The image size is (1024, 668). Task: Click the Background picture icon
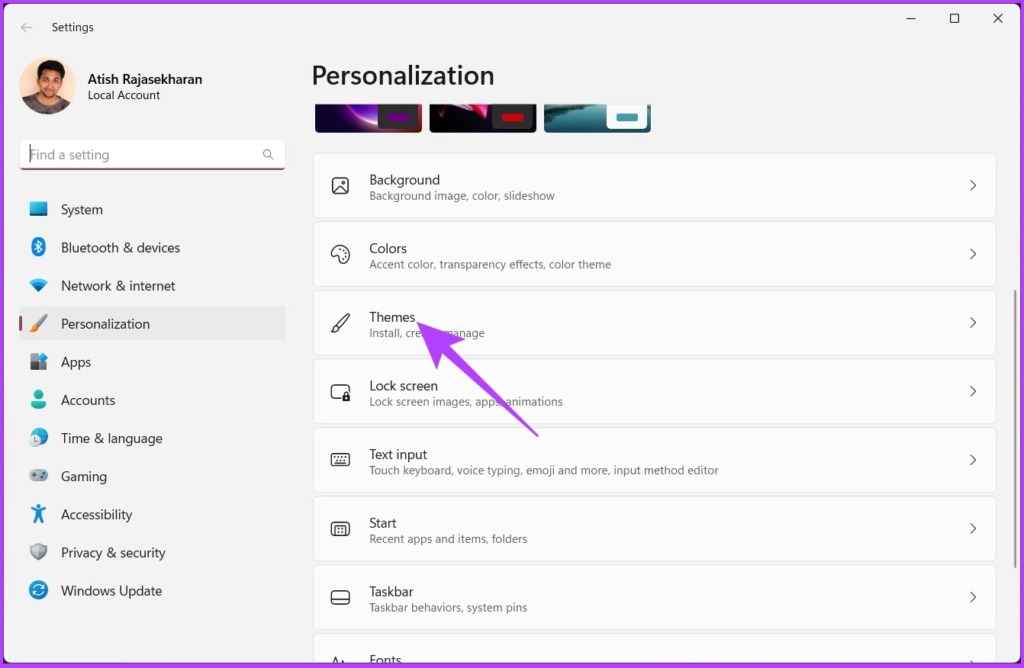(340, 185)
